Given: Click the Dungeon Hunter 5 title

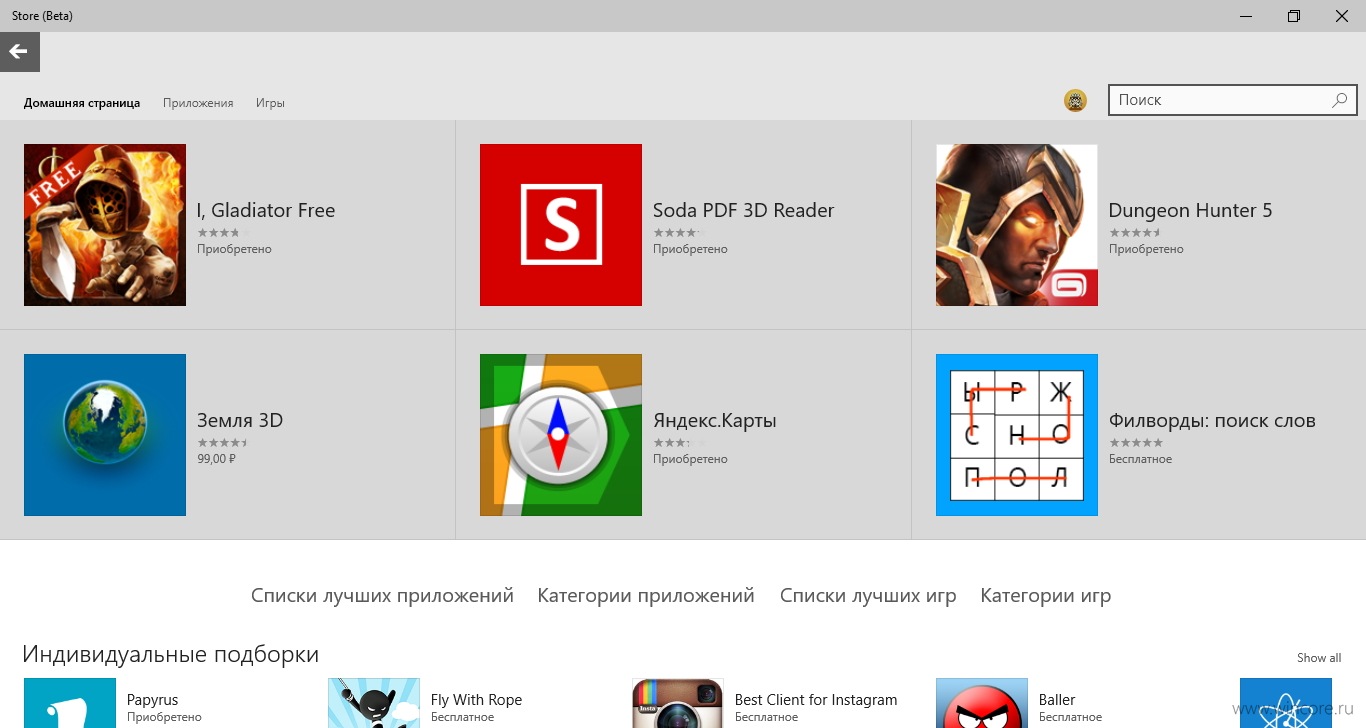Looking at the screenshot, I should click(1190, 211).
